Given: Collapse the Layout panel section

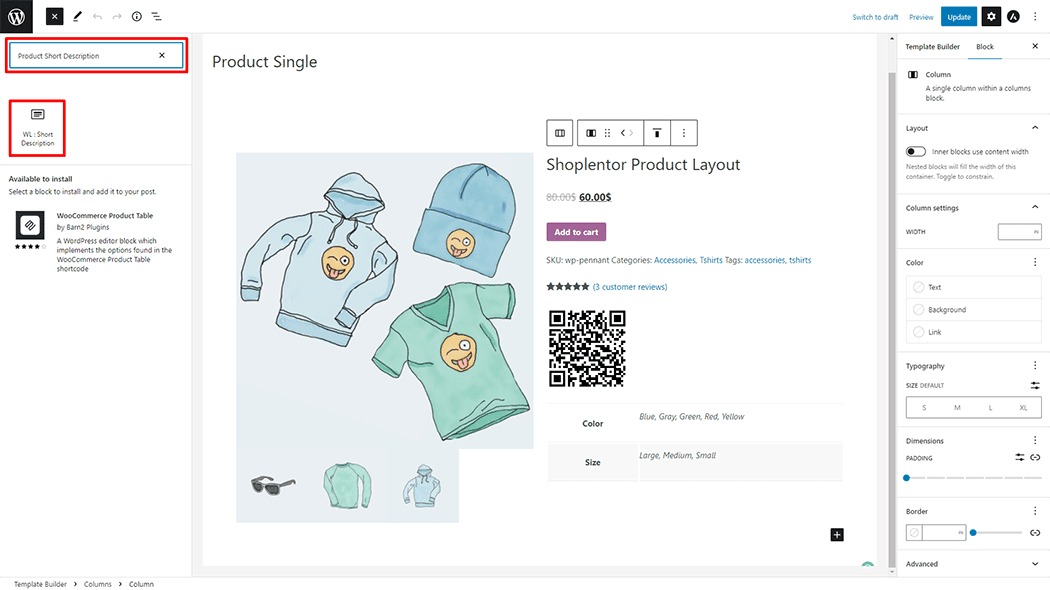Looking at the screenshot, I should (1035, 128).
